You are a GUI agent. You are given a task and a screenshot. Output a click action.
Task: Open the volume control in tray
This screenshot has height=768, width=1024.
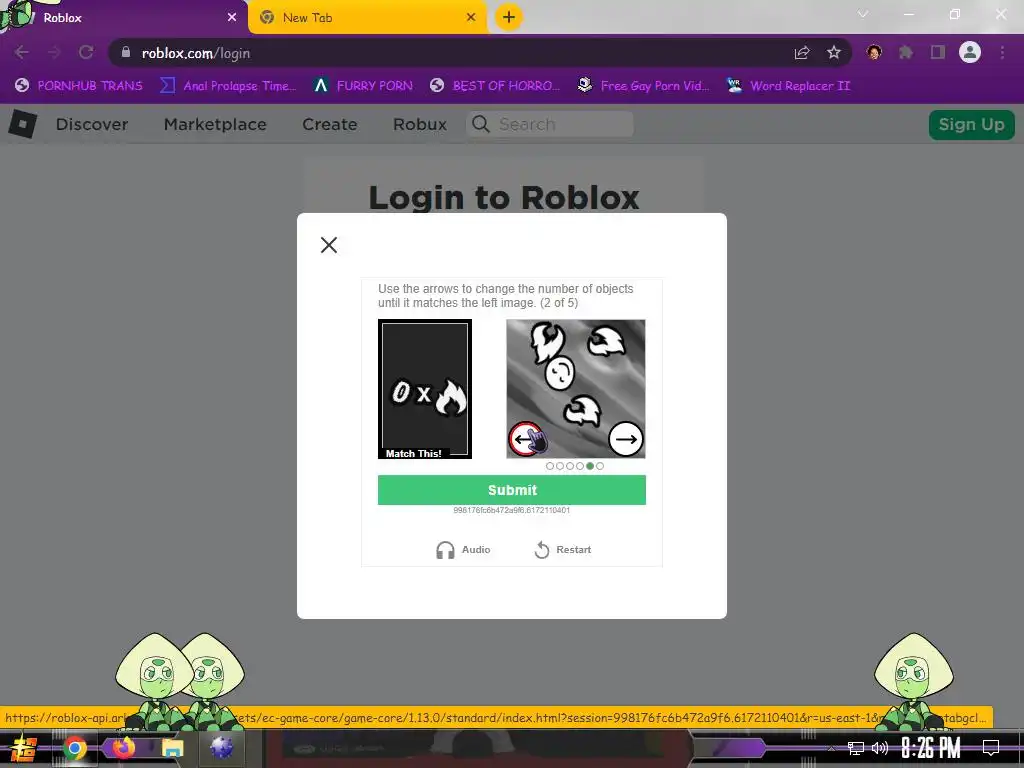pyautogui.click(x=880, y=748)
